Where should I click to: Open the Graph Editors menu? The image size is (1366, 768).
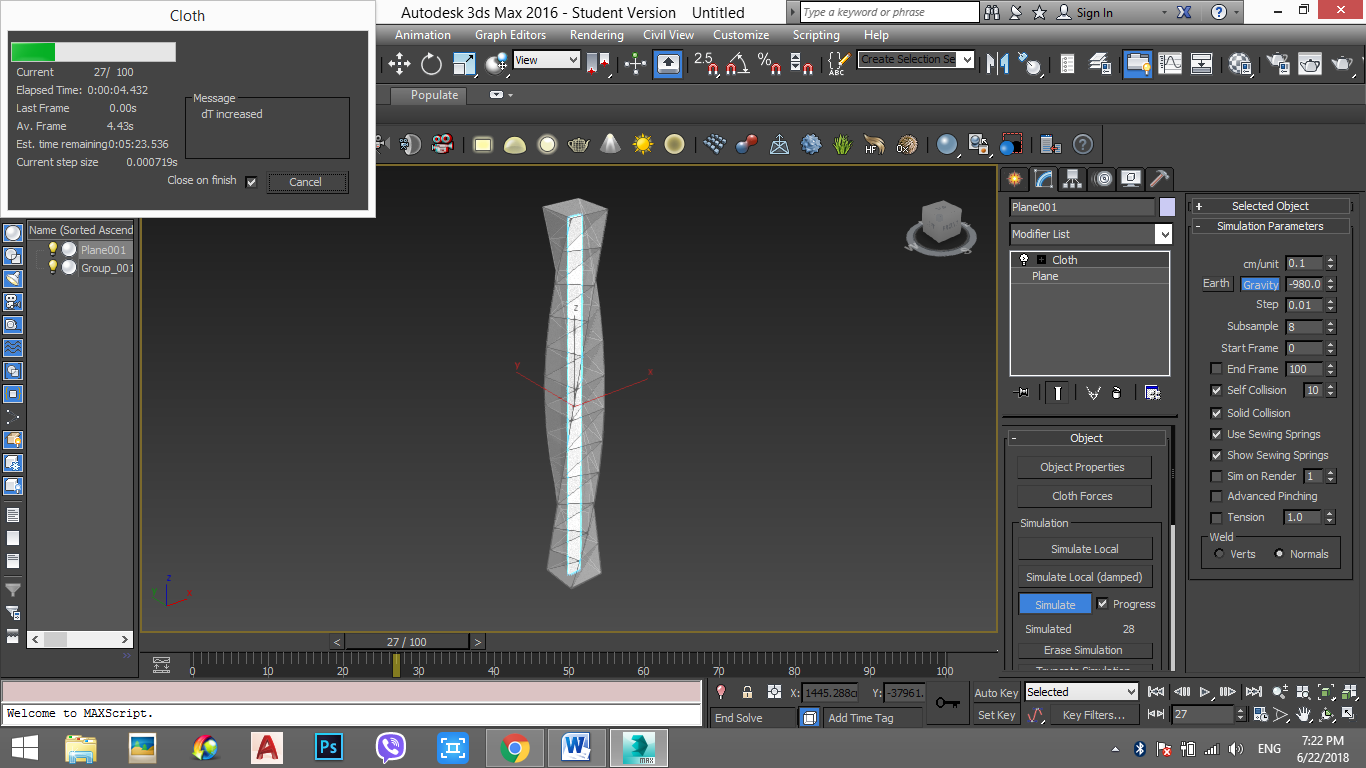510,35
